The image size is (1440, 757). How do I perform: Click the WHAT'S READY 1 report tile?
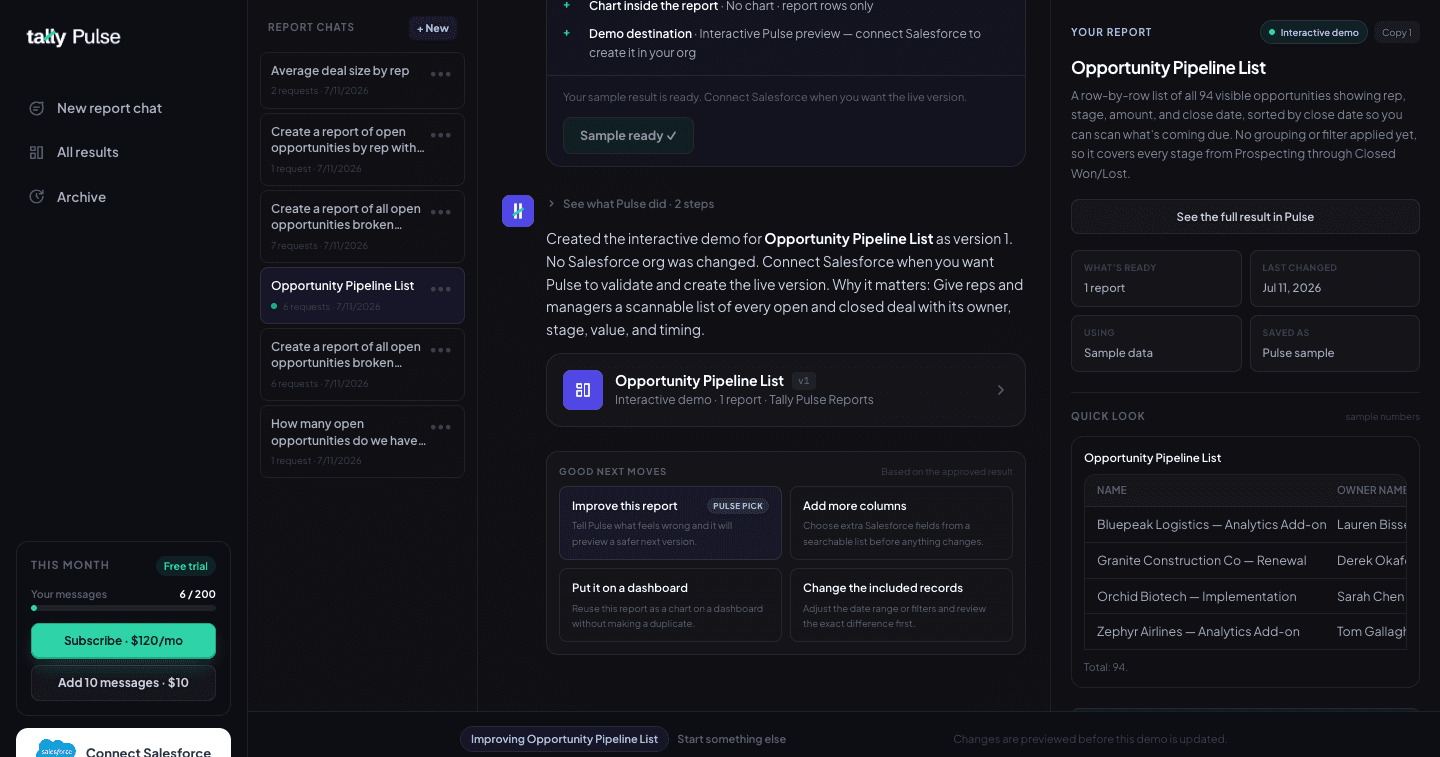click(1156, 278)
